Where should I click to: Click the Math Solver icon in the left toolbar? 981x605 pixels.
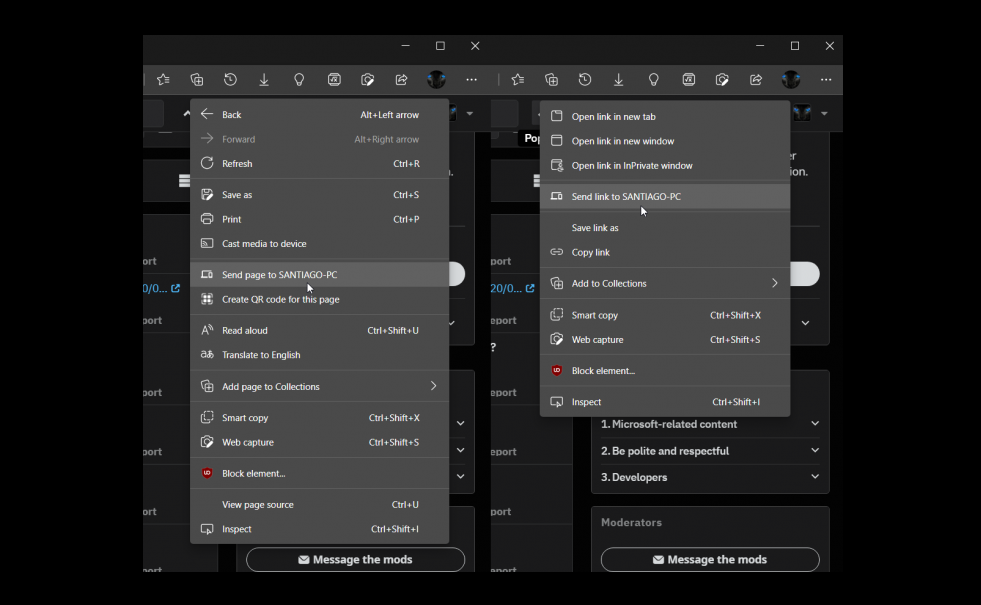[334, 80]
